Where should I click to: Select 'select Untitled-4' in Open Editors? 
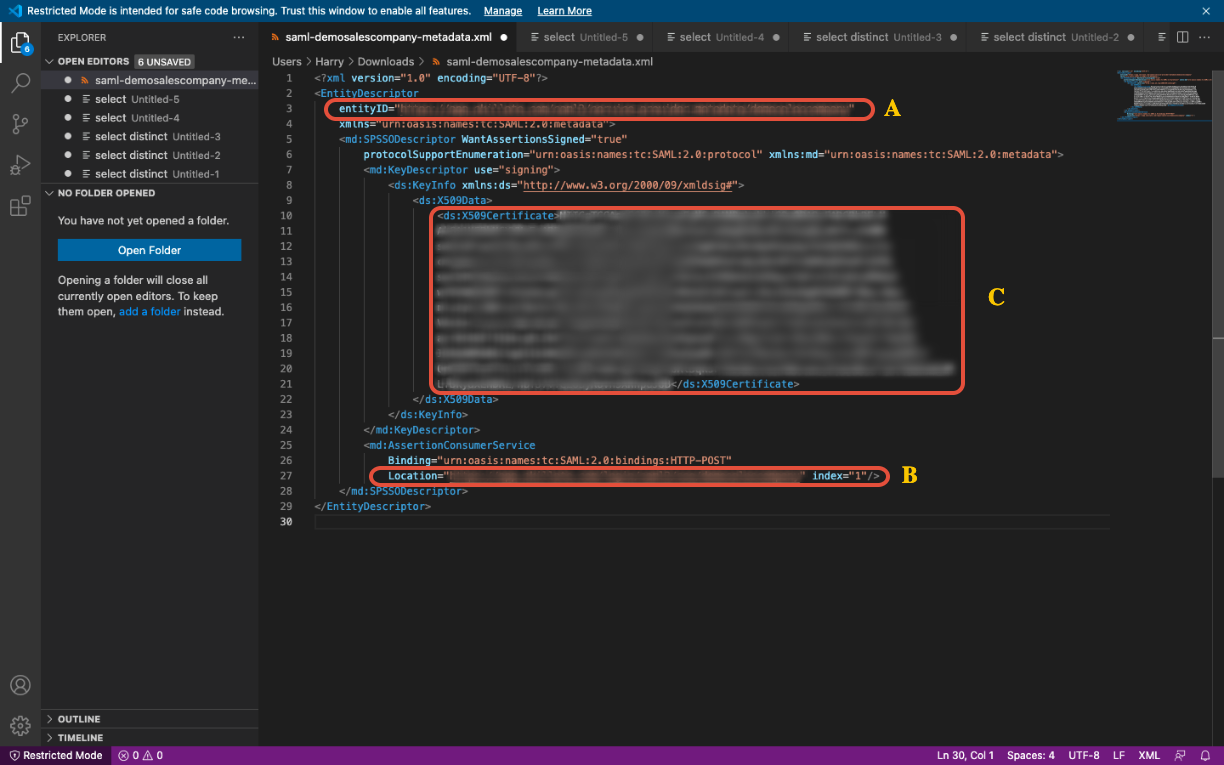click(x=150, y=118)
